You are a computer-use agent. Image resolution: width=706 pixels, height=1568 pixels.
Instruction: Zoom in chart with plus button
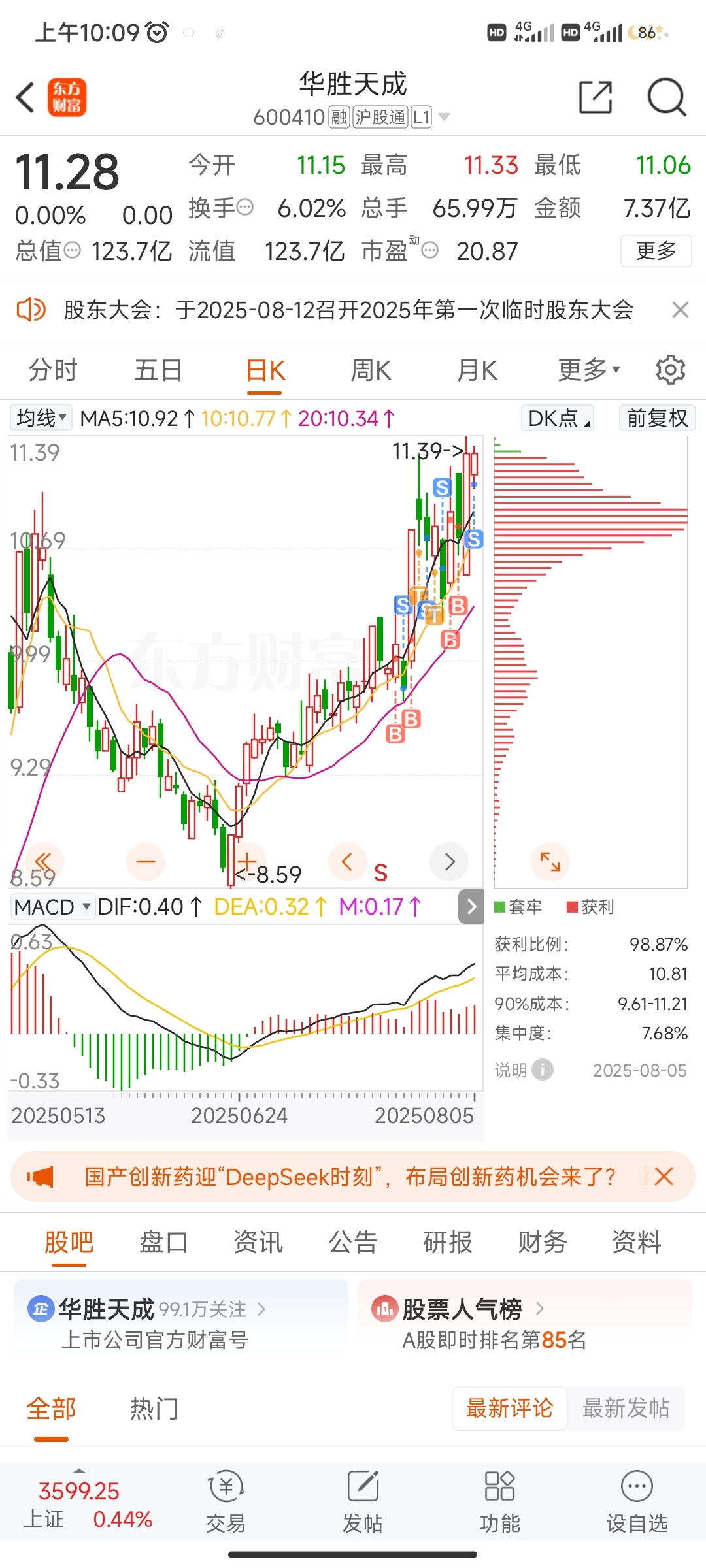click(x=247, y=862)
